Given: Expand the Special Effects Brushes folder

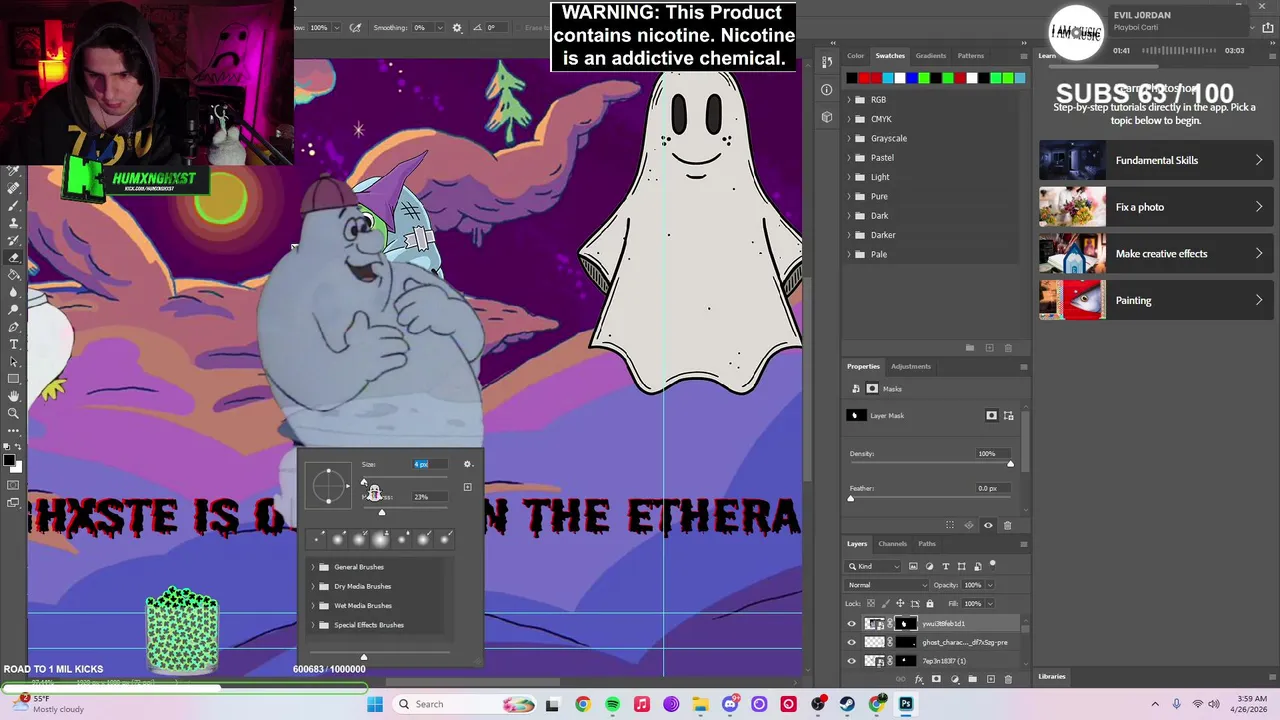Looking at the screenshot, I should click(x=313, y=625).
